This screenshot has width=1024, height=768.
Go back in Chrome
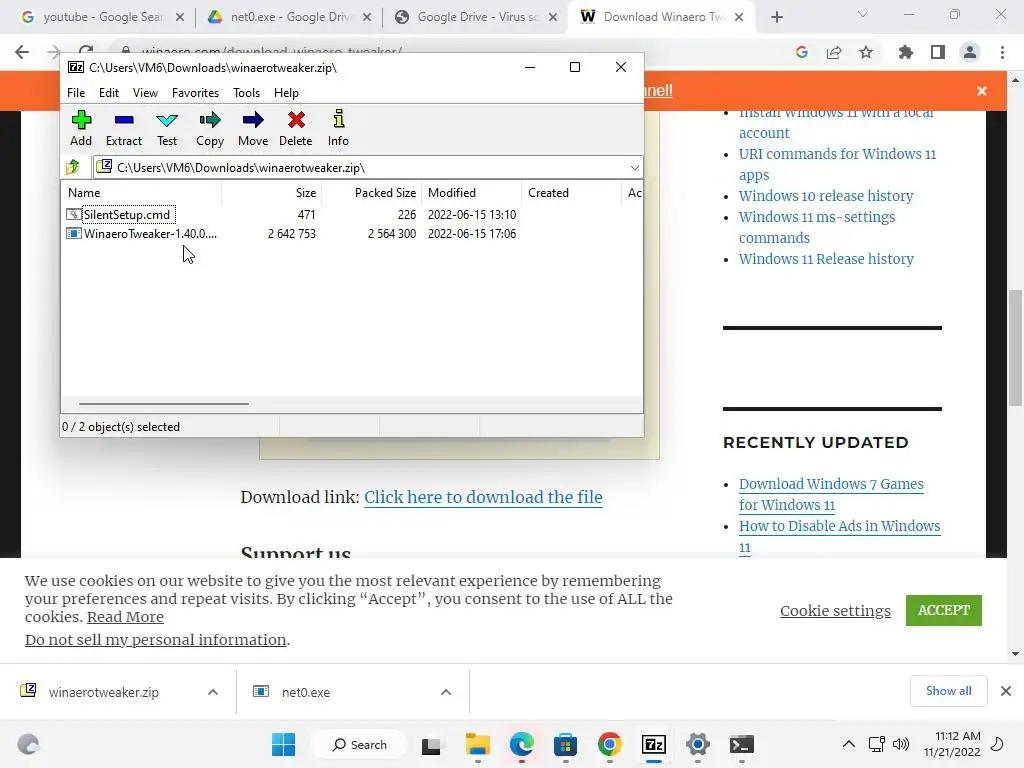[x=22, y=52]
